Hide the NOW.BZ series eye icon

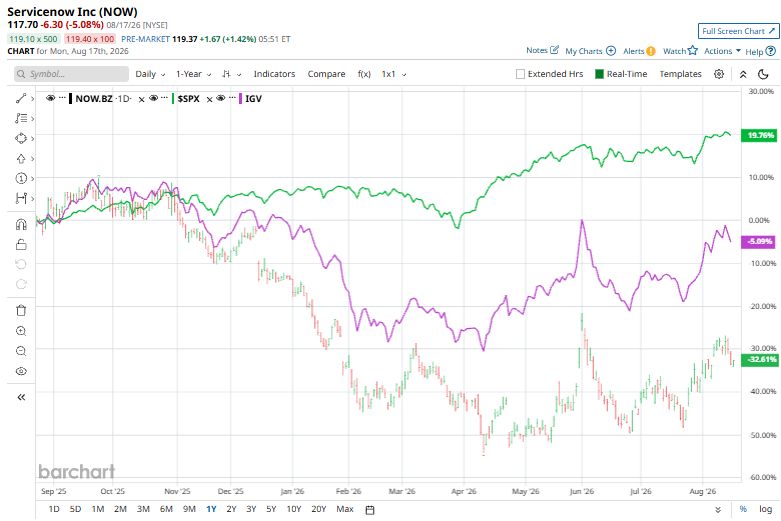coord(50,98)
